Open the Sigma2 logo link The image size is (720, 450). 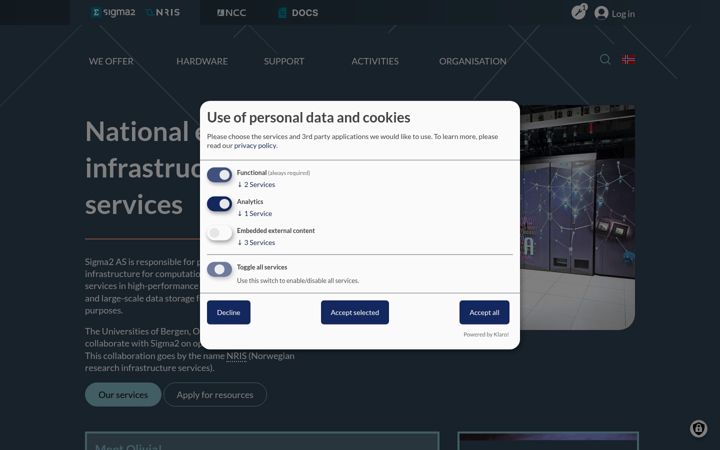[113, 12]
